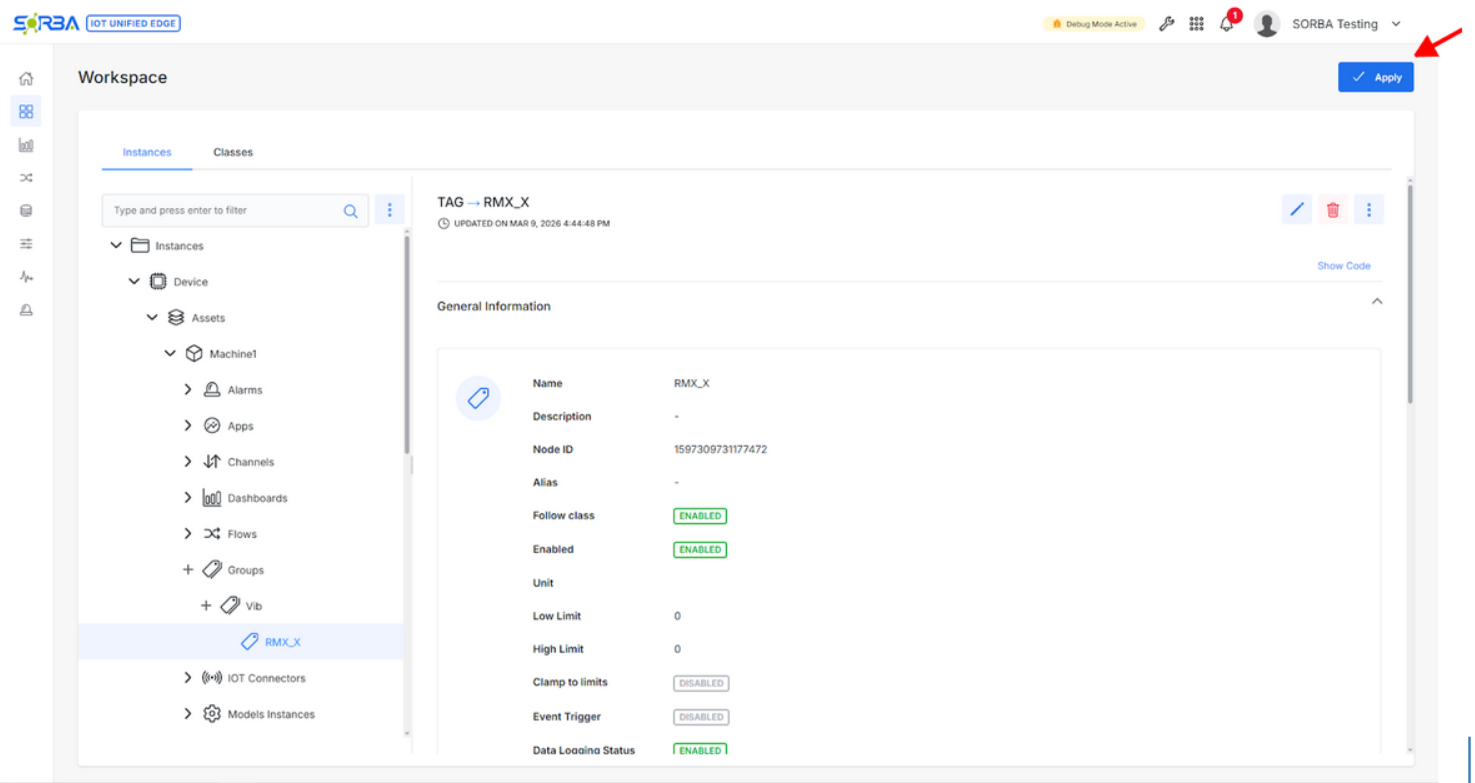This screenshot has width=1475, height=783.
Task: Click the pencil edit tag button
Action: (1297, 209)
